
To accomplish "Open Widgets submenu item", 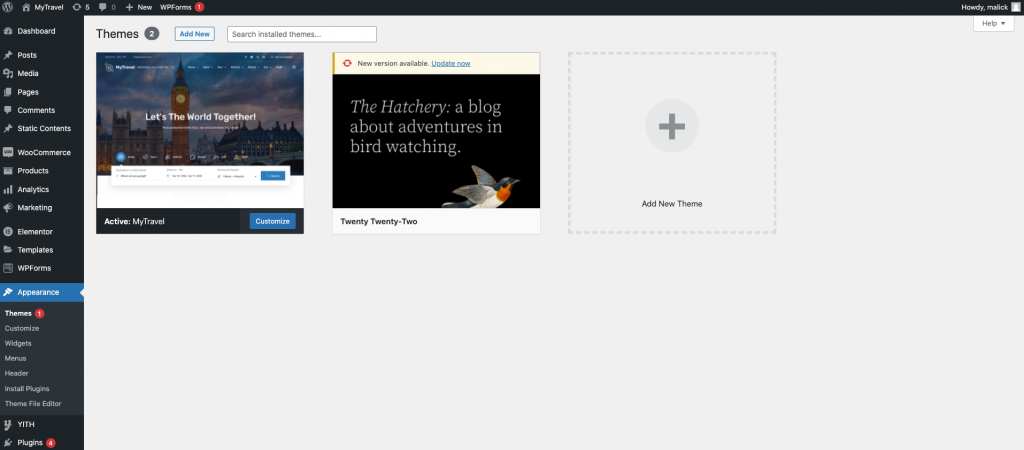I will (18, 344).
